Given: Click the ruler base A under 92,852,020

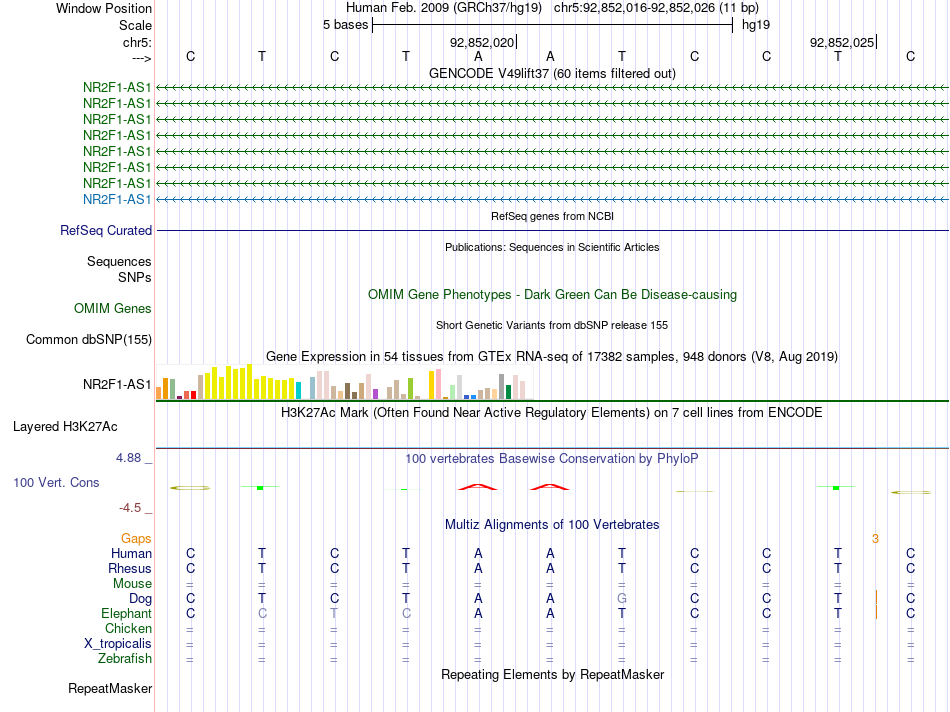Looking at the screenshot, I should click(478, 56).
